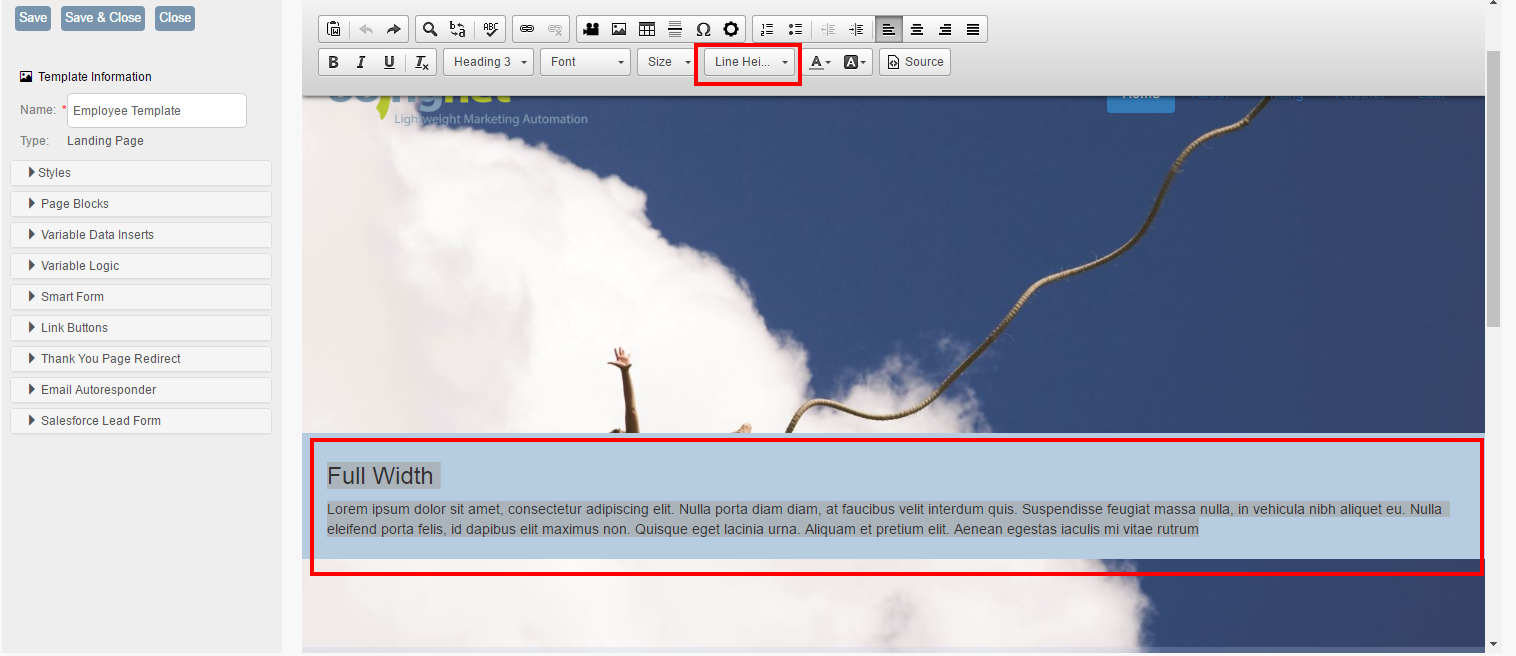This screenshot has width=1516, height=656.
Task: Toggle italic formatting
Action: [x=362, y=62]
